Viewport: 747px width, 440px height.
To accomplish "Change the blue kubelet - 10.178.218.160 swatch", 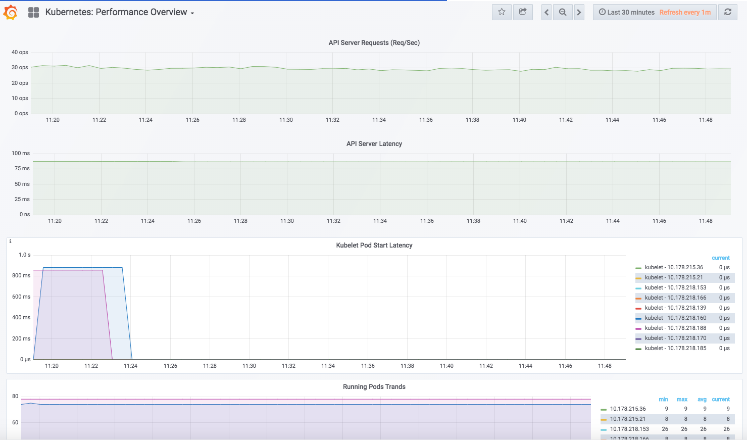I will (638, 319).
